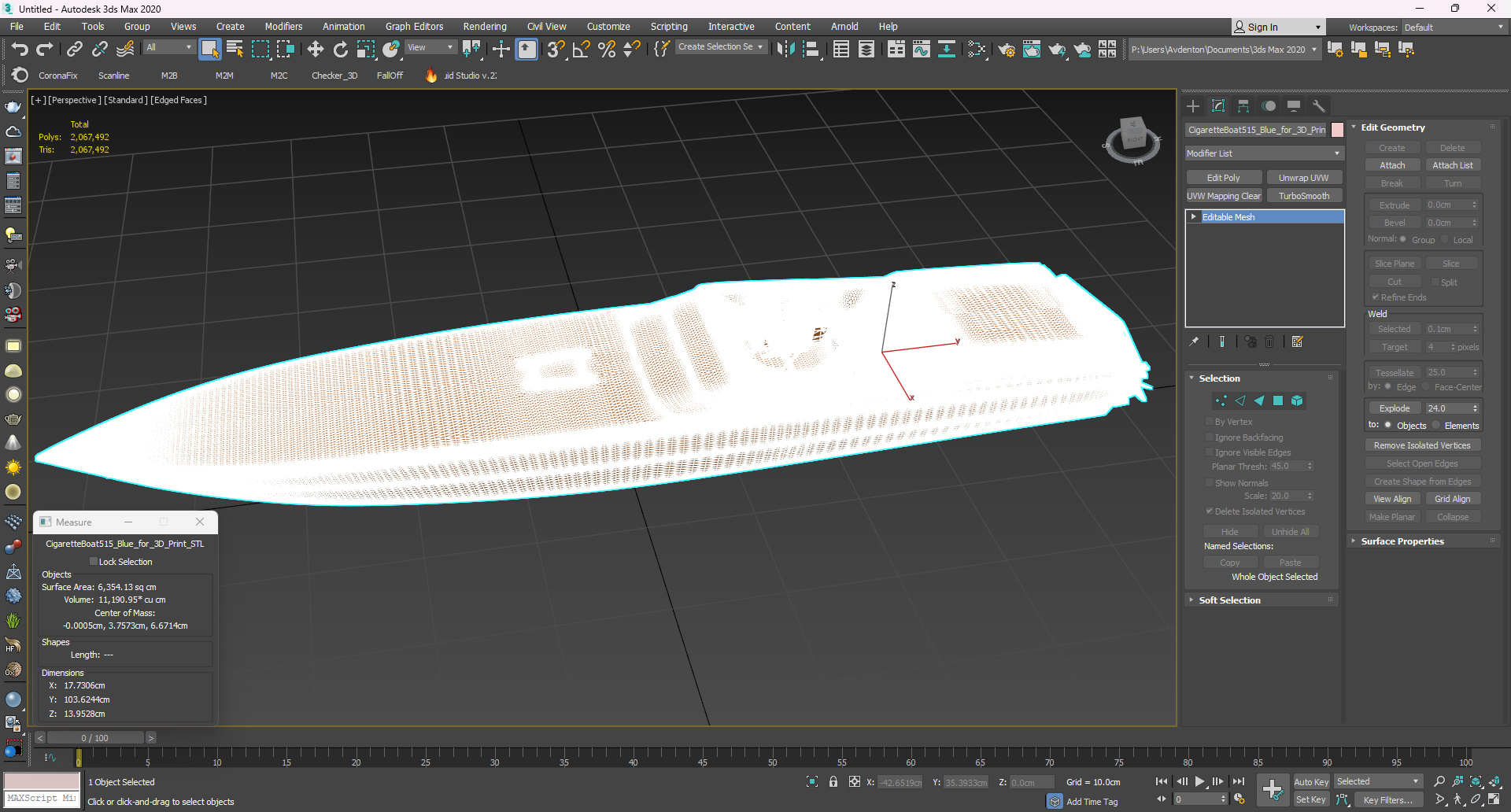1511x812 pixels.
Task: Switch to the Motion panel tab
Action: pyautogui.click(x=1269, y=106)
